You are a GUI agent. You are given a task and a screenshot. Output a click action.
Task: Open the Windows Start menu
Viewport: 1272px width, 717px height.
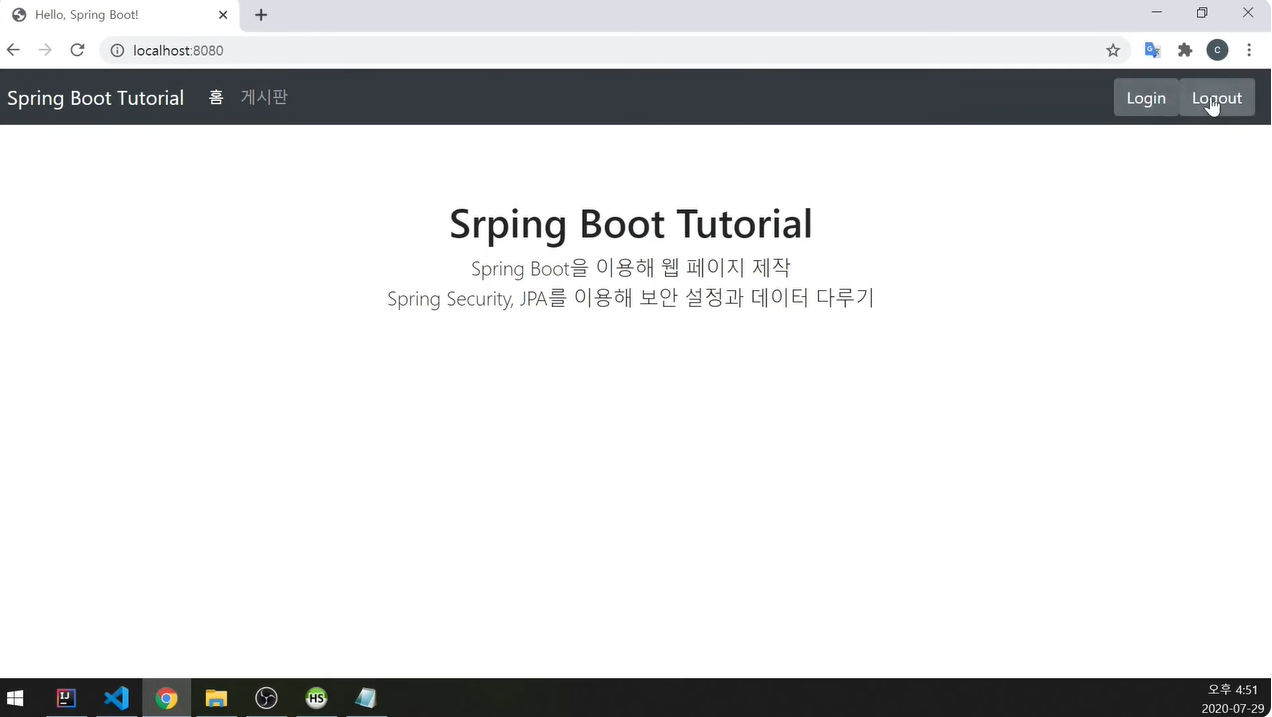tap(16, 698)
